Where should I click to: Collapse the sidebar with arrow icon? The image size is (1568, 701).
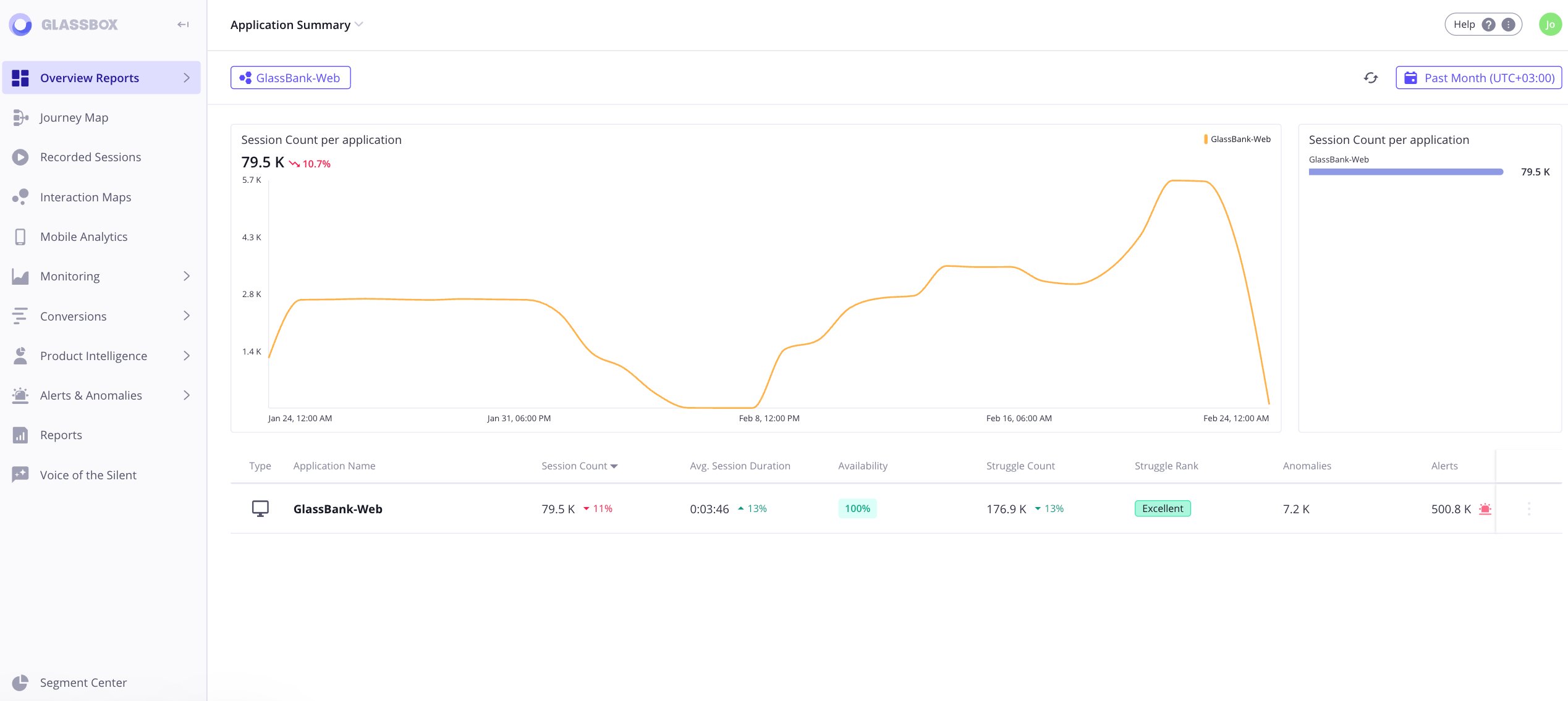(x=183, y=25)
